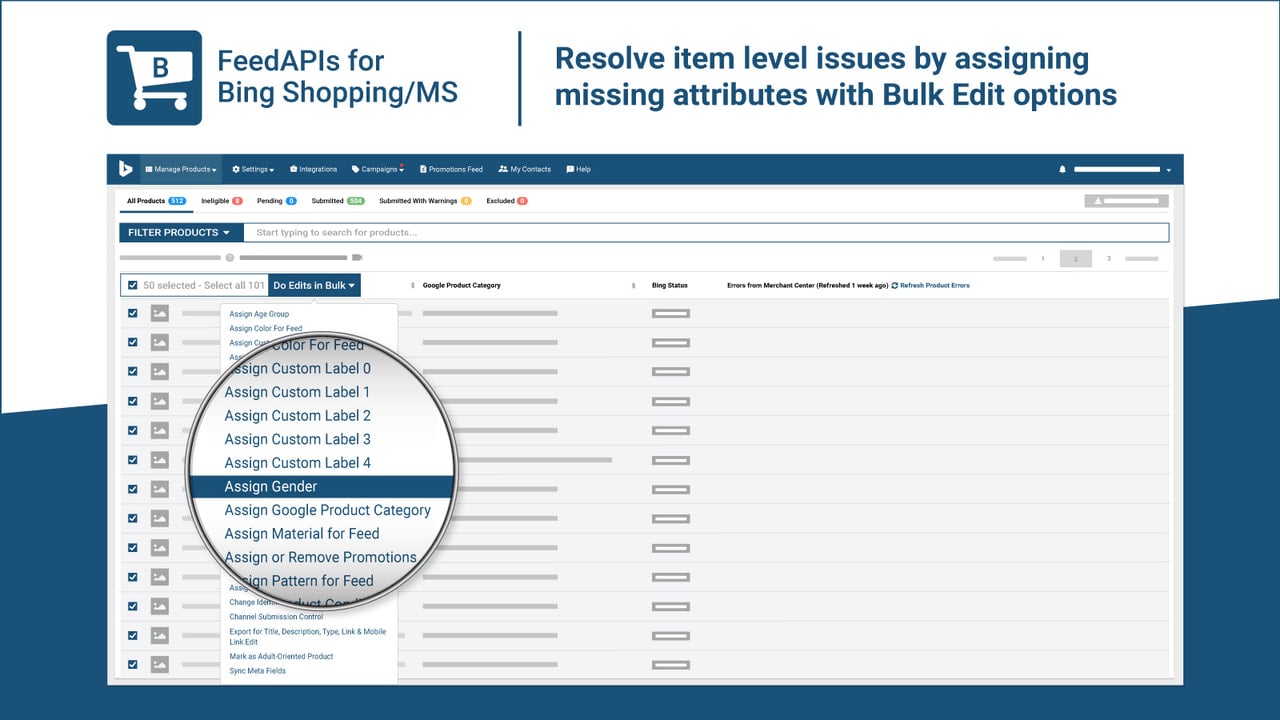Expand the Campaigns menu
The image size is (1280, 720).
click(378, 169)
